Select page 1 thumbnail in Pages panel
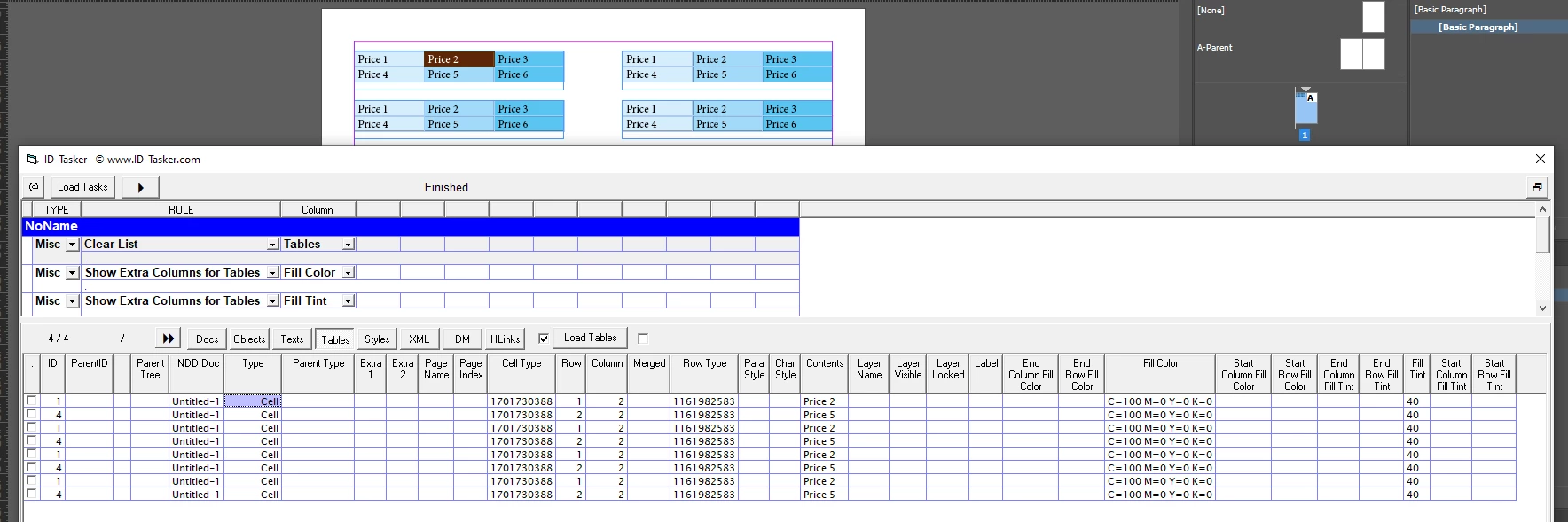The height and width of the screenshot is (522, 1568). (x=1305, y=108)
